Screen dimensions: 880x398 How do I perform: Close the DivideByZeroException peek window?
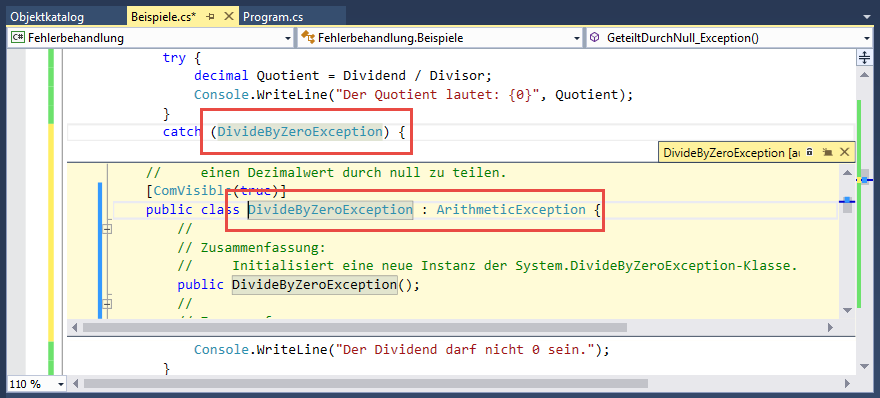pos(844,152)
